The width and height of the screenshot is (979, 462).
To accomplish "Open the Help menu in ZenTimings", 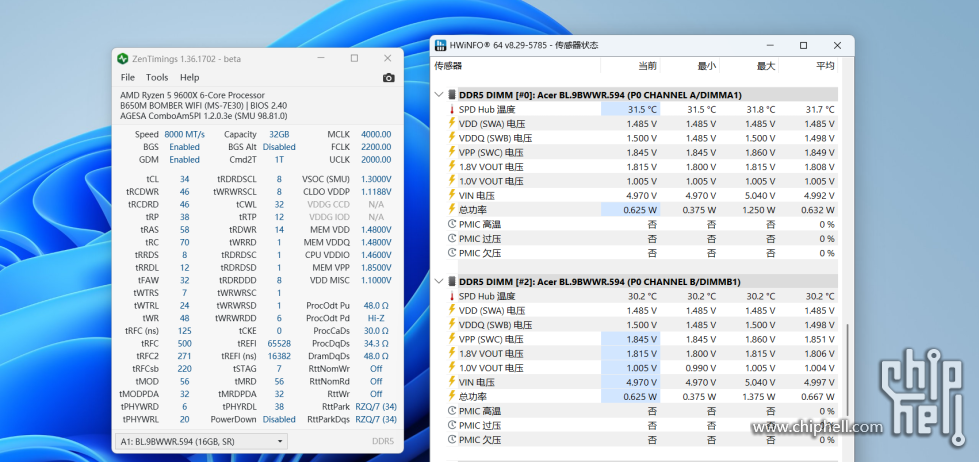I will (x=189, y=77).
